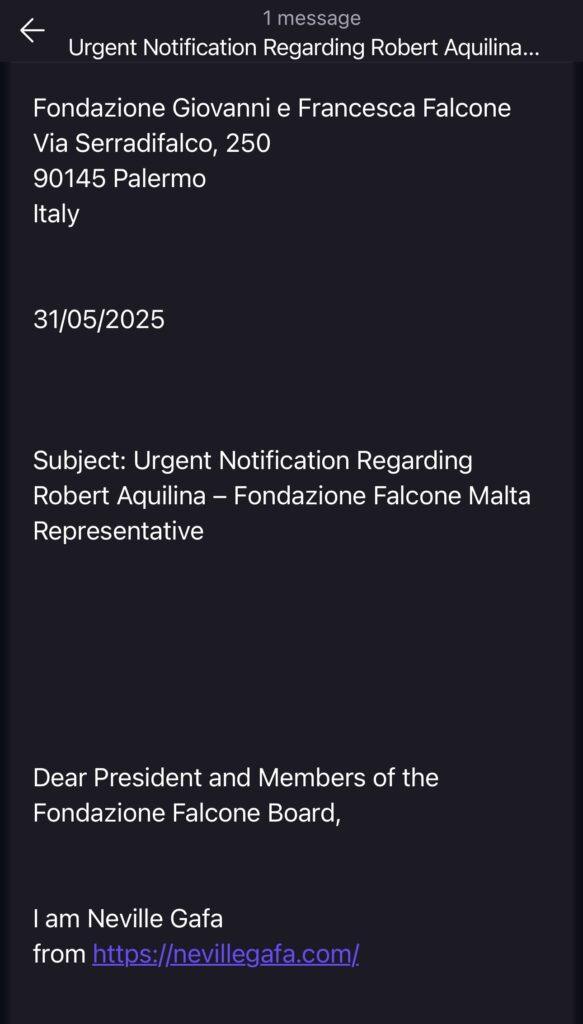Tap the "Via Serradifalco, 250" address line
Viewport: 583px width, 1024px height.
(x=151, y=143)
